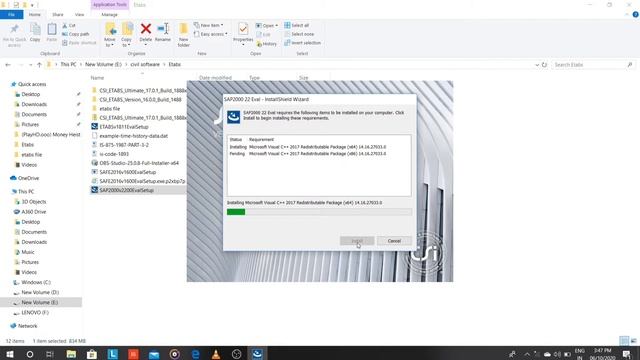This screenshot has width=640, height=360.
Task: Open the File tab
Action: [x=12, y=15]
